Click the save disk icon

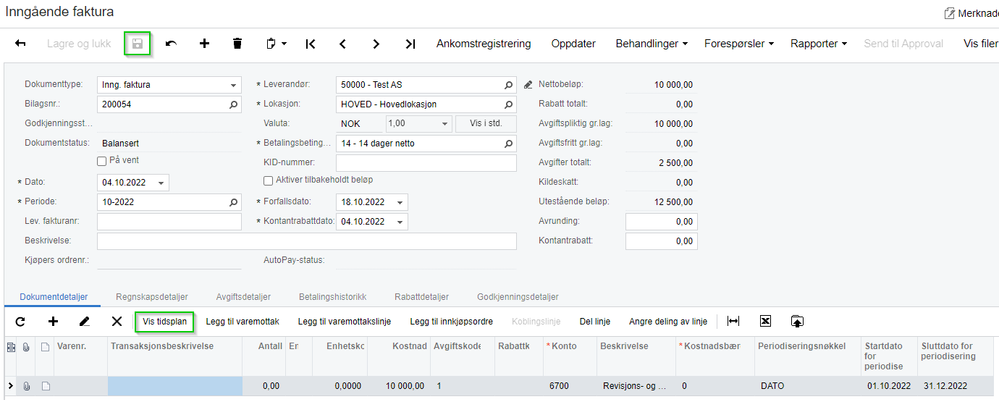[137, 43]
